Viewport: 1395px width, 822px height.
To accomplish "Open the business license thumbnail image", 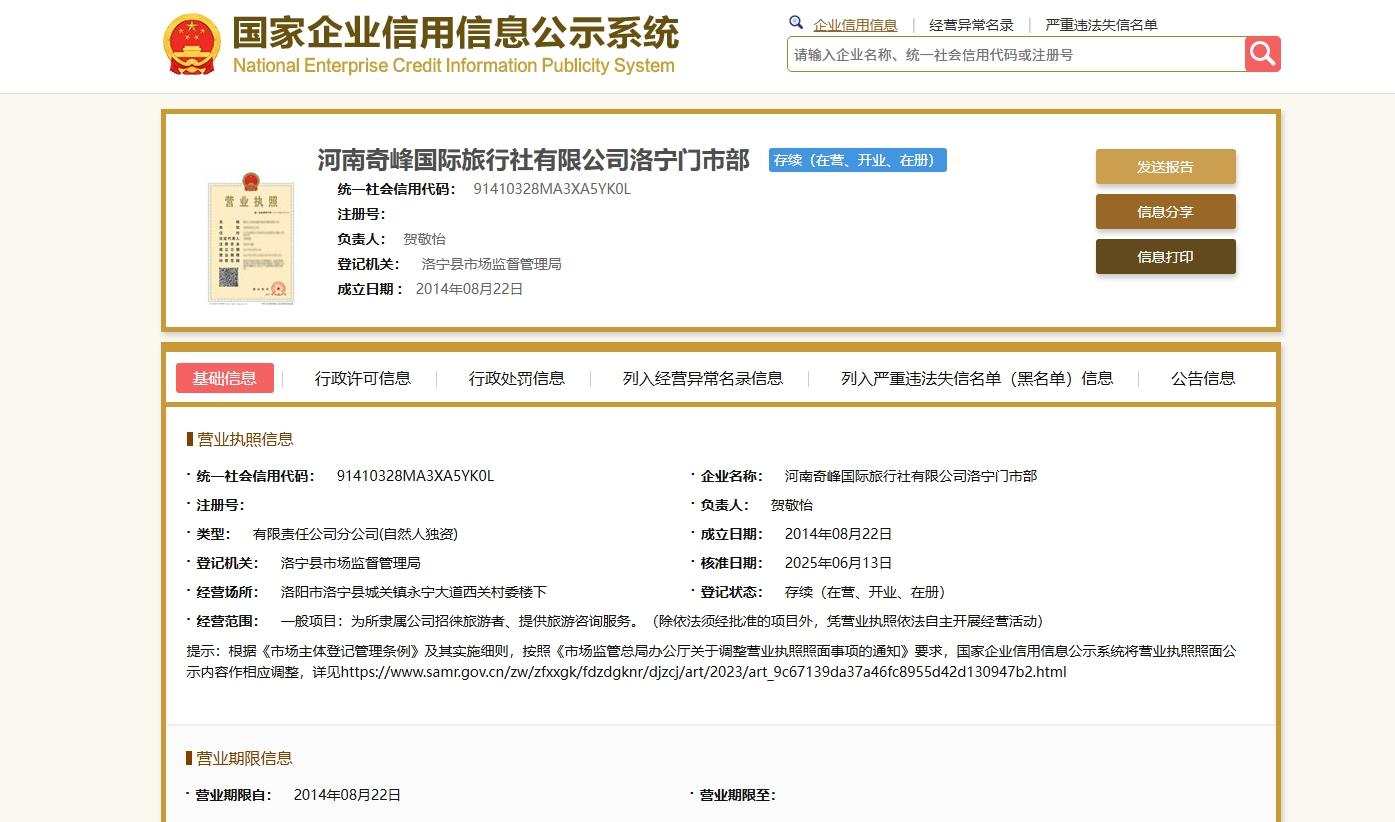I will click(x=251, y=237).
